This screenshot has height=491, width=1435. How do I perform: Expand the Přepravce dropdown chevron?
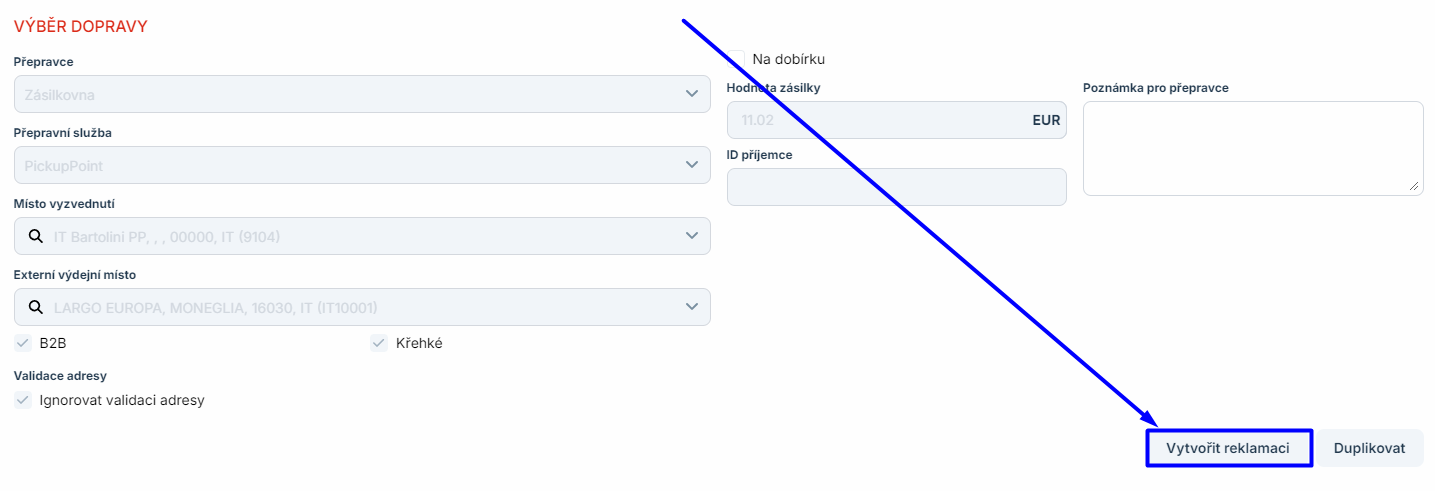click(692, 93)
